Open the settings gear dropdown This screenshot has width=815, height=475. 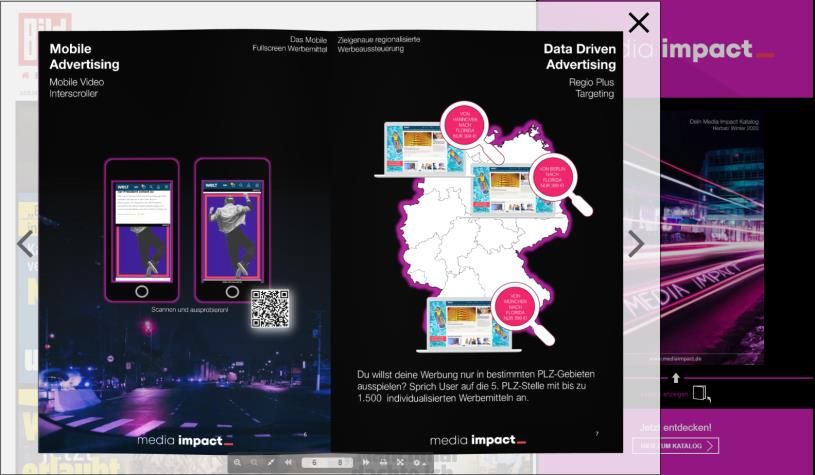pyautogui.click(x=419, y=462)
